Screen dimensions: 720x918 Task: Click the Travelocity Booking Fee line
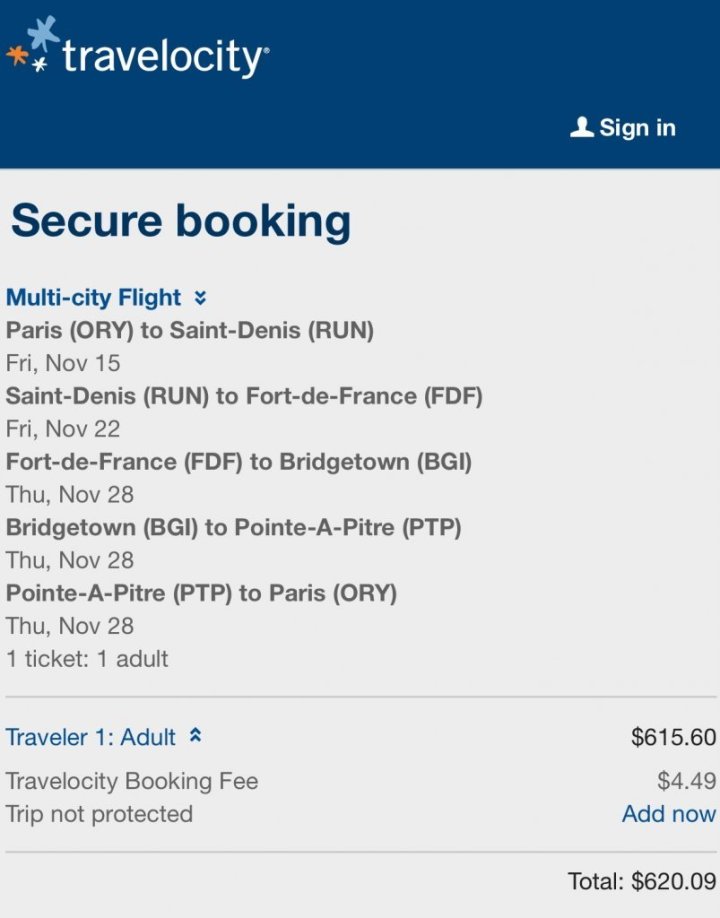click(x=132, y=781)
